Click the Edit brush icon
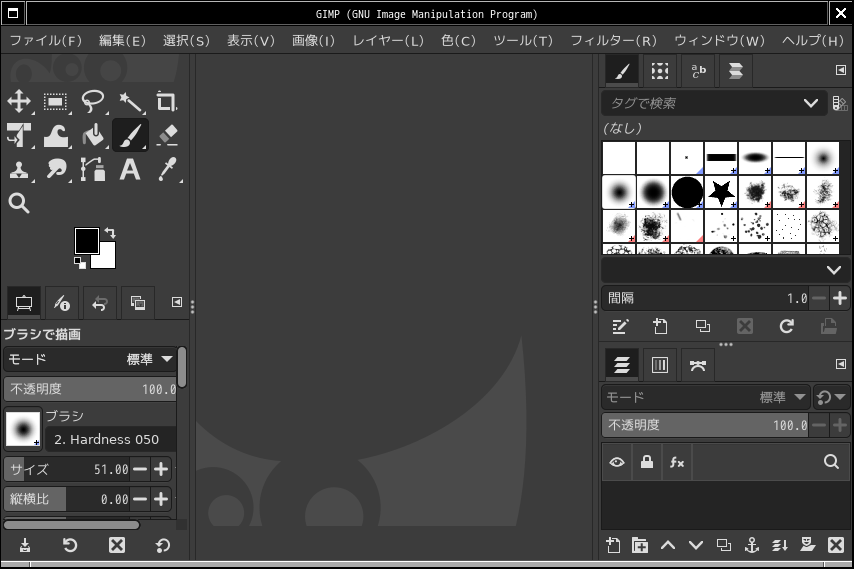854x569 pixels. (x=620, y=327)
